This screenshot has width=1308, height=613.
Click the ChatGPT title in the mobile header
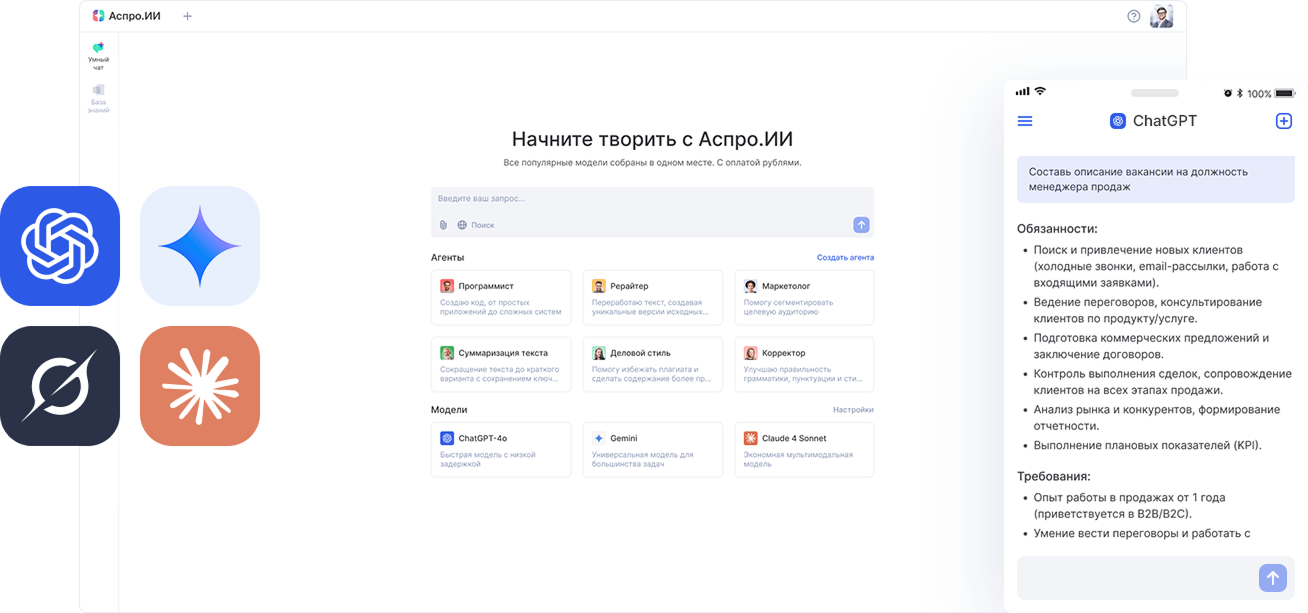[1165, 121]
